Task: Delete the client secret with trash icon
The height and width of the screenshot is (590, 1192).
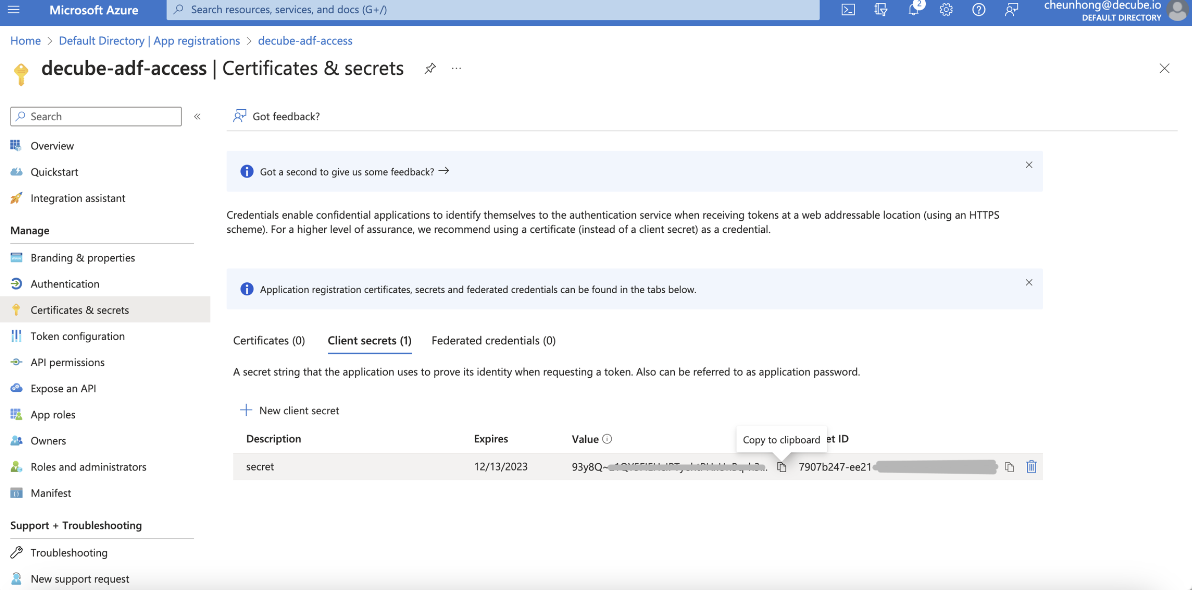Action: 1031,467
